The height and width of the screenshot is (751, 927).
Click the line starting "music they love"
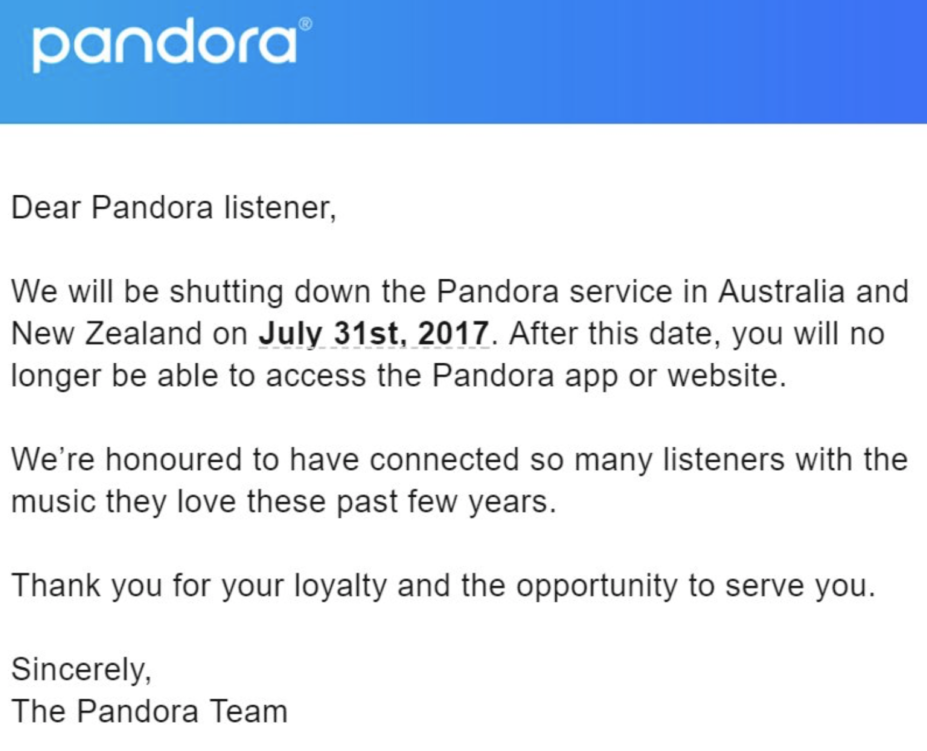(x=282, y=501)
